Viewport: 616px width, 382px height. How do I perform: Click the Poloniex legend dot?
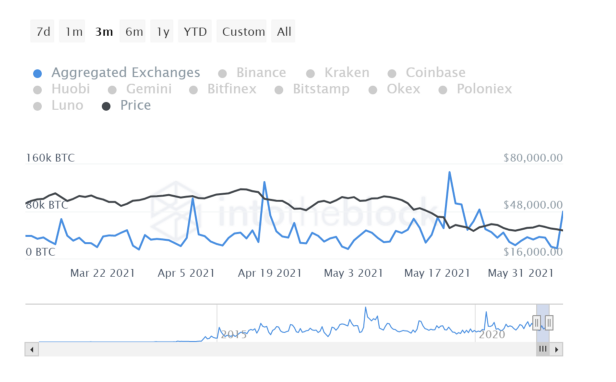click(x=443, y=90)
